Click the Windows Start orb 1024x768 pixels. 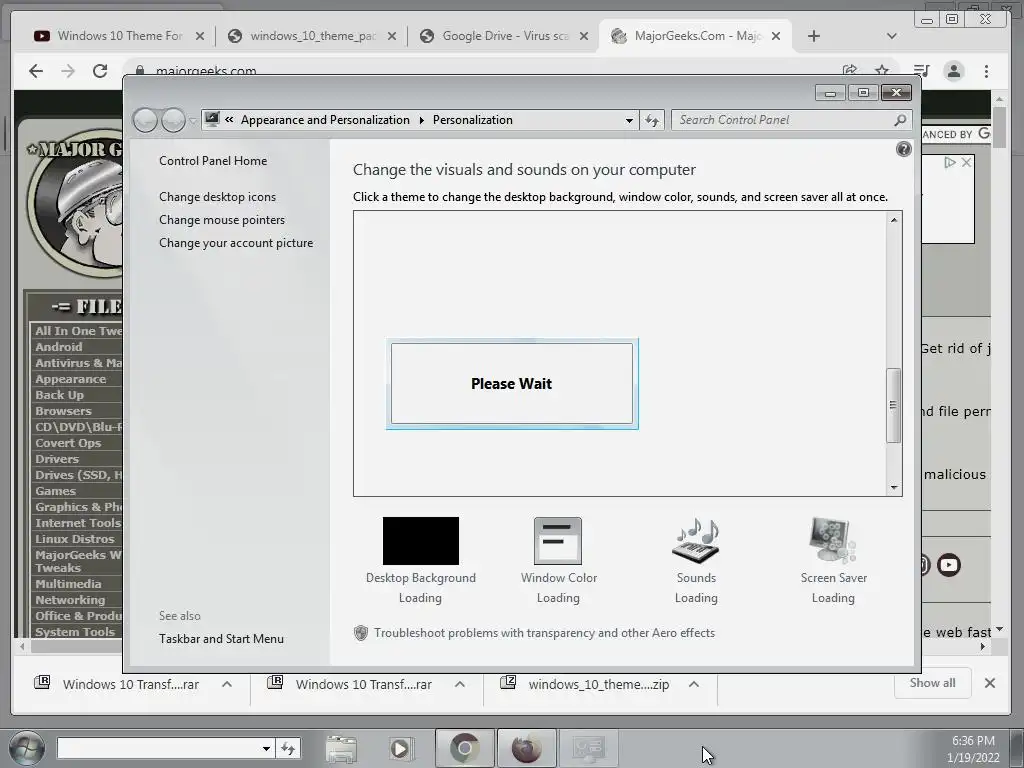[26, 748]
